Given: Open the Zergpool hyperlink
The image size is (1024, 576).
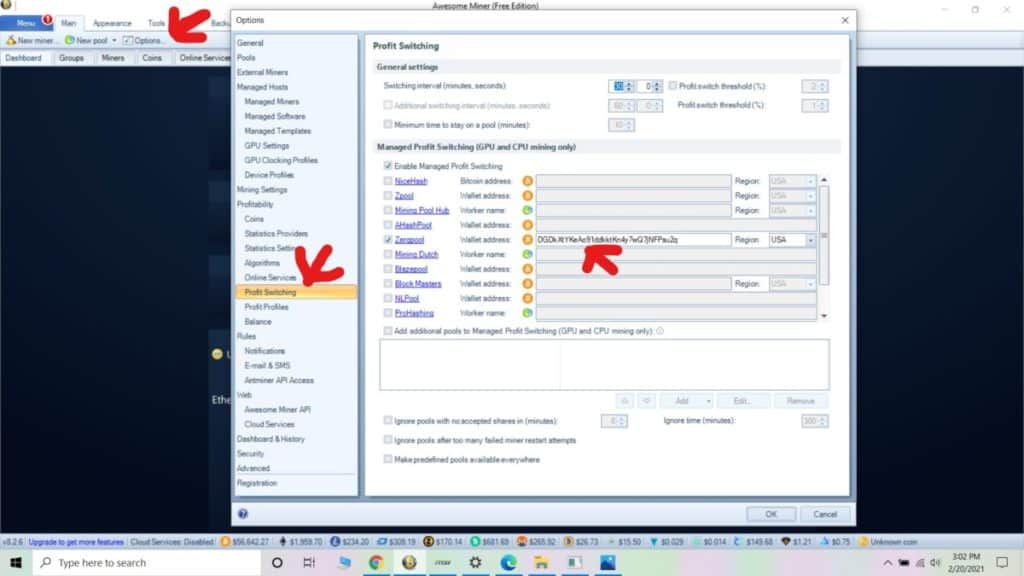Looking at the screenshot, I should click(409, 240).
